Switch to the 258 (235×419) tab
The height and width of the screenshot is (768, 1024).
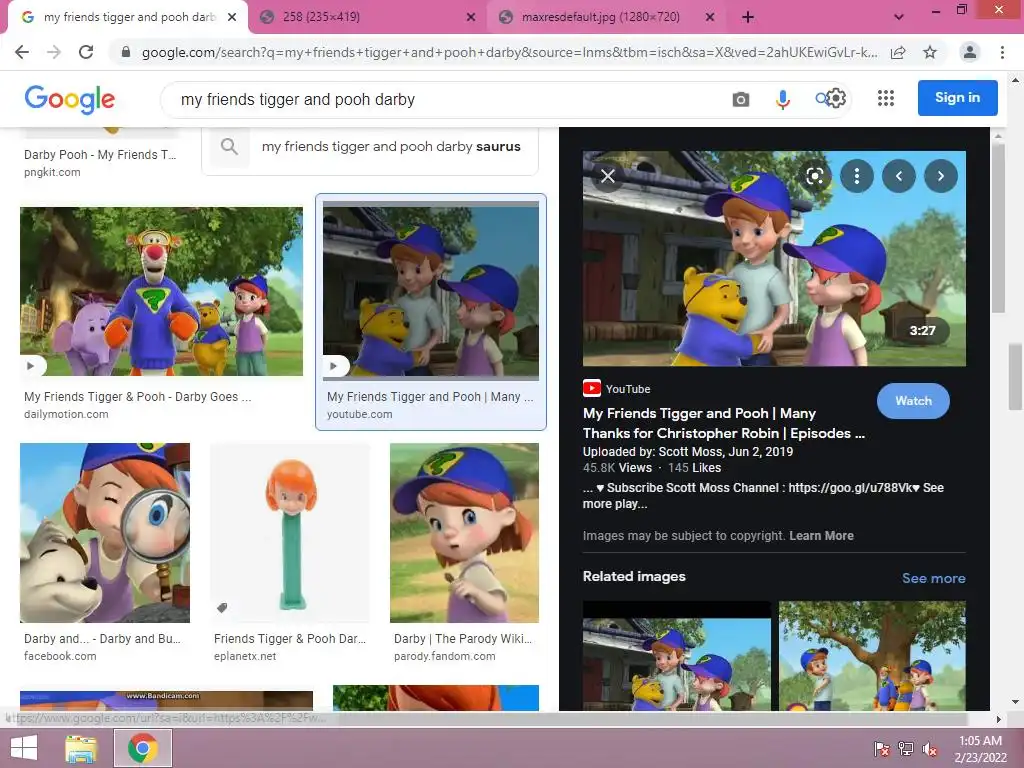click(x=368, y=17)
